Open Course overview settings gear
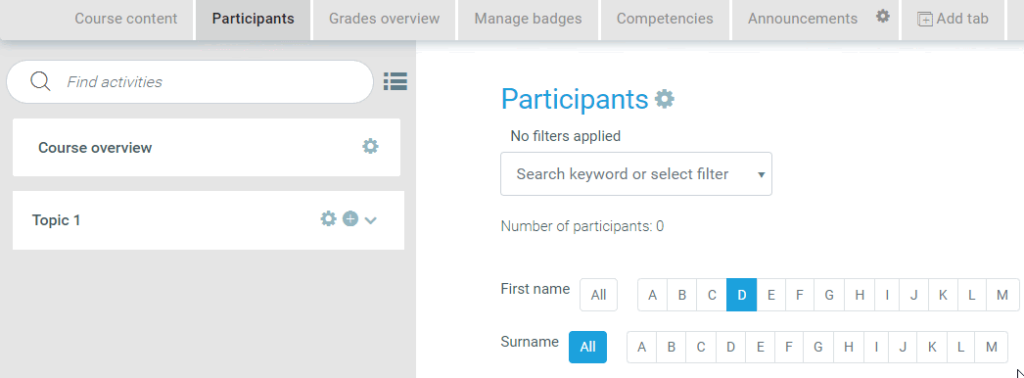1024x378 pixels. (x=370, y=146)
